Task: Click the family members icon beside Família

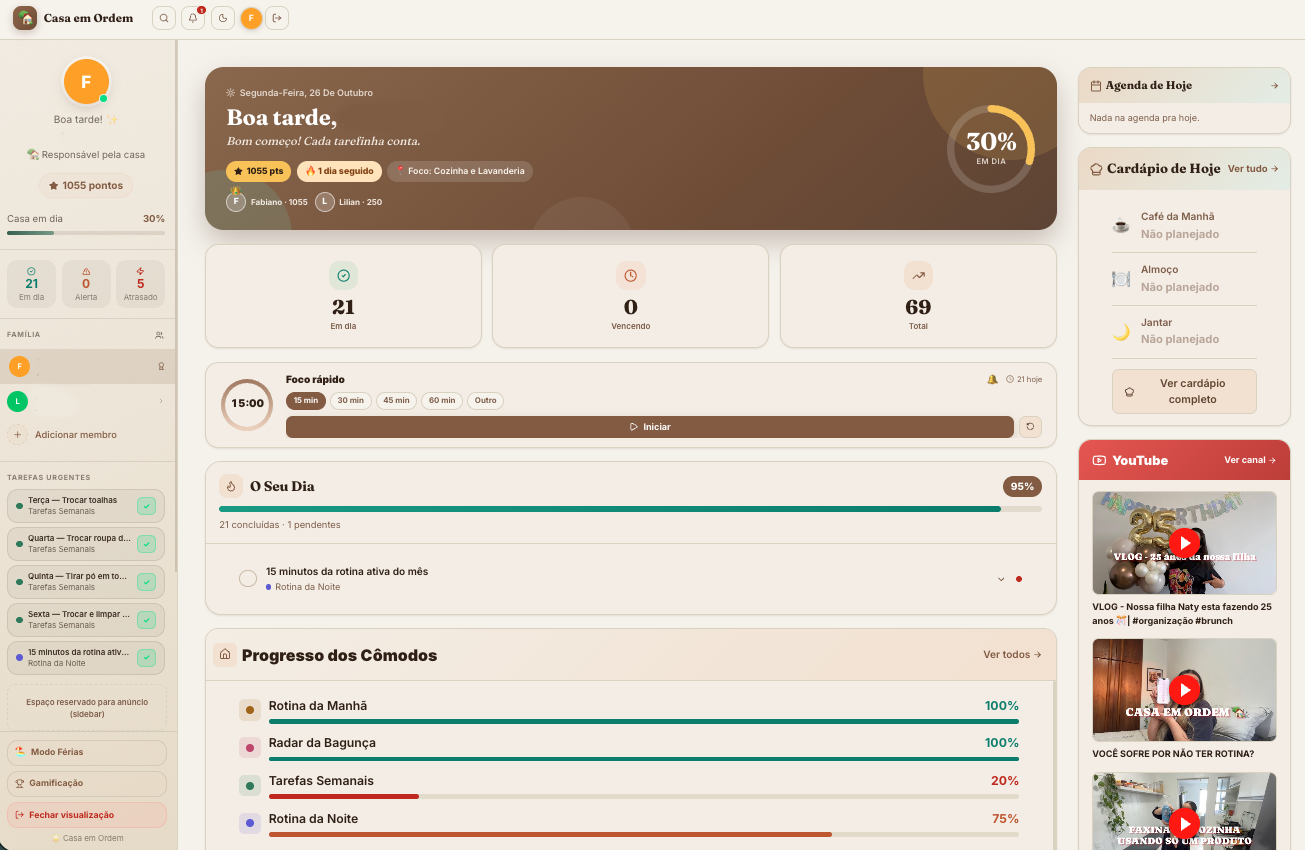Action: (x=160, y=335)
